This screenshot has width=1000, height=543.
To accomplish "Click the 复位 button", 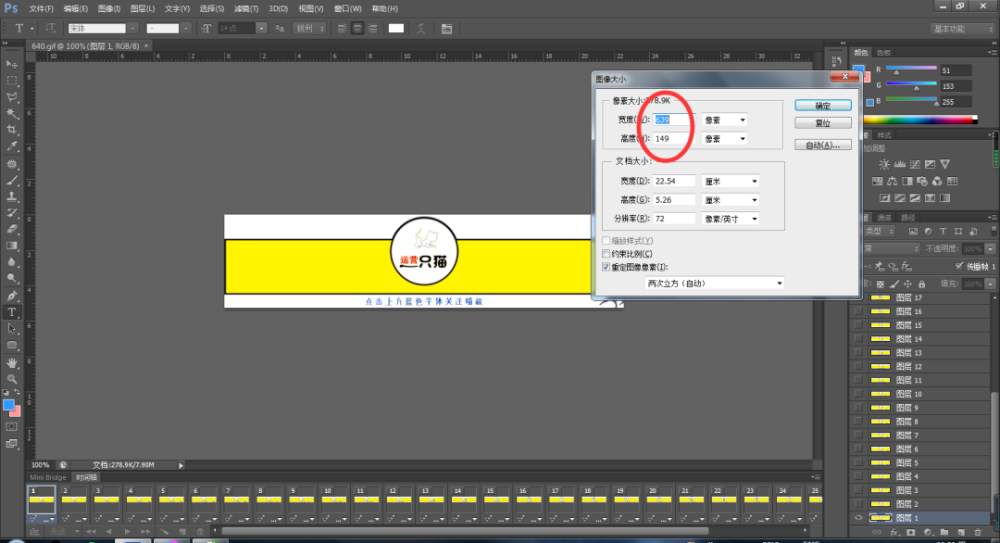I will click(x=823, y=123).
